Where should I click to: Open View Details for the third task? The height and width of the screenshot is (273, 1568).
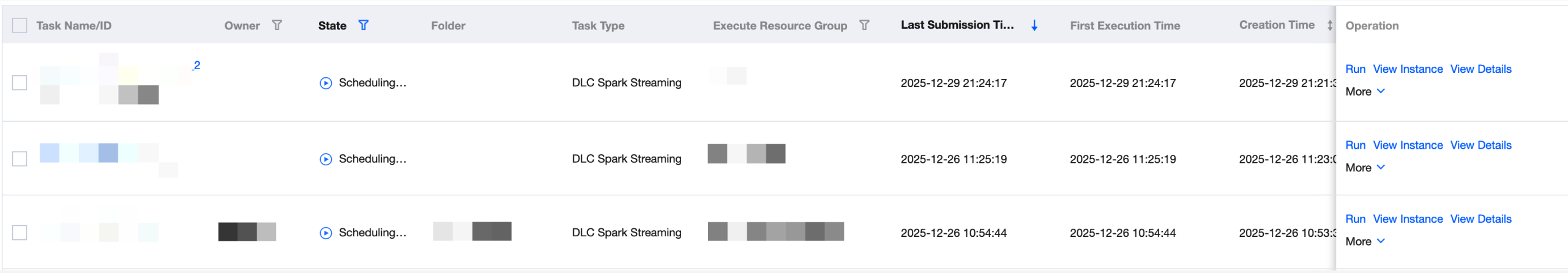[x=1480, y=219]
